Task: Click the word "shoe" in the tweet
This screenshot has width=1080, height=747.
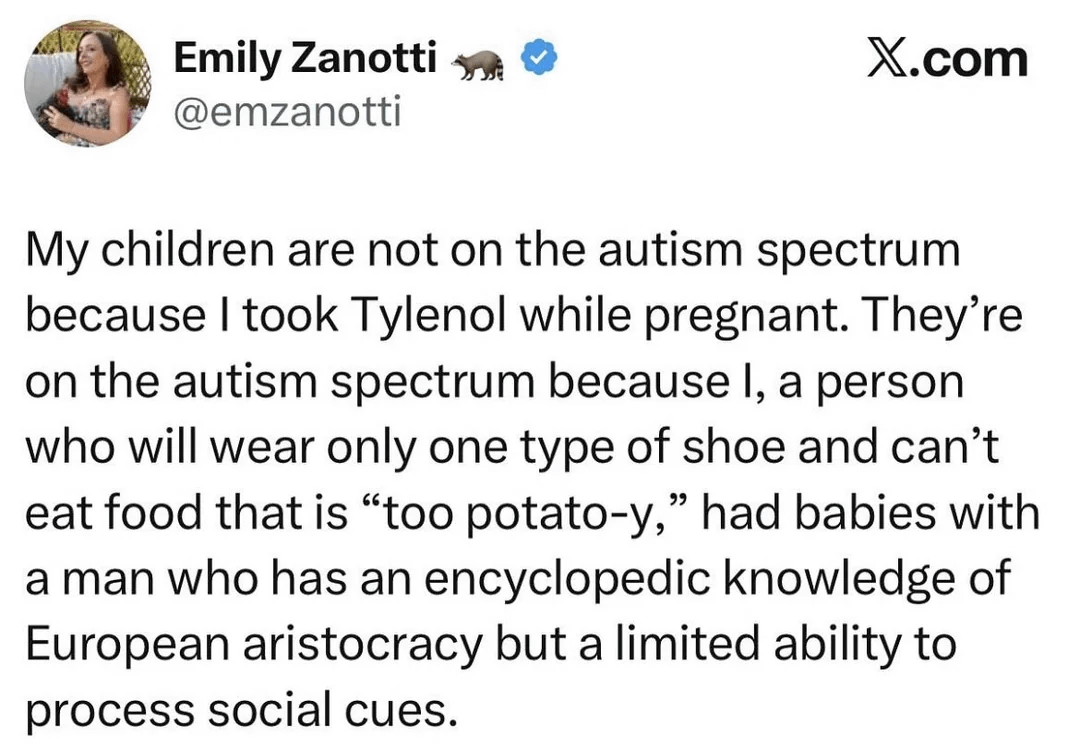Action: (x=735, y=447)
